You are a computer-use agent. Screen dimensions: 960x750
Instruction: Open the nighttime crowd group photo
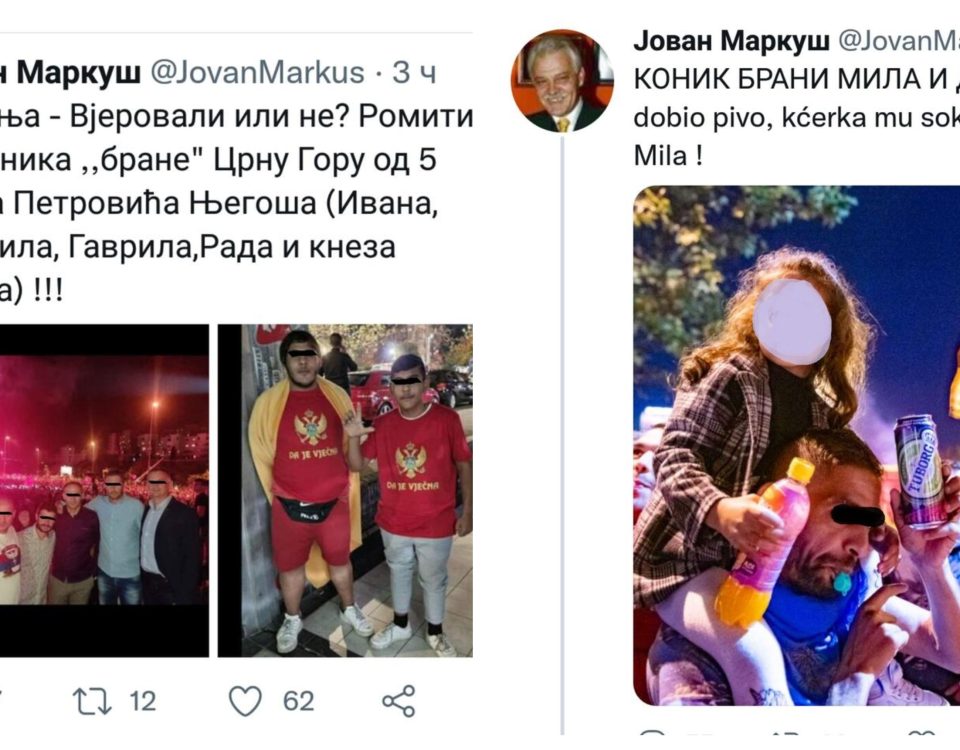pyautogui.click(x=104, y=491)
